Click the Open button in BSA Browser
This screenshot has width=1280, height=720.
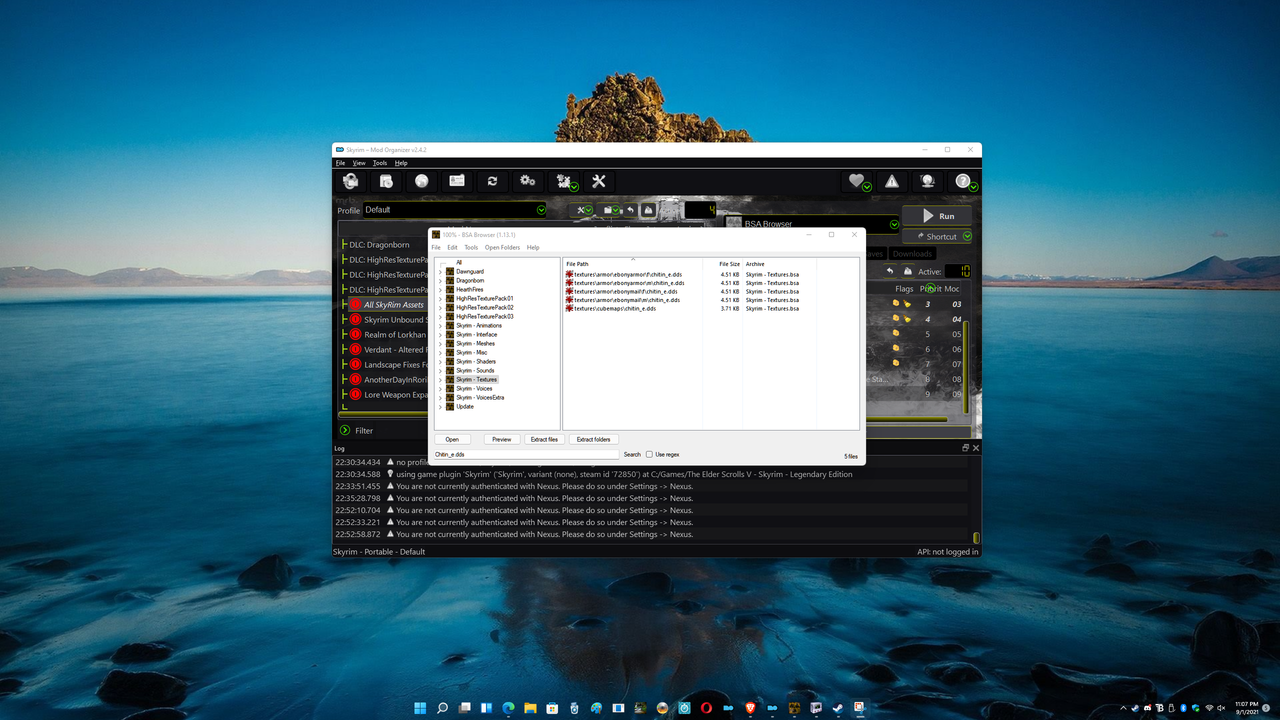(452, 439)
